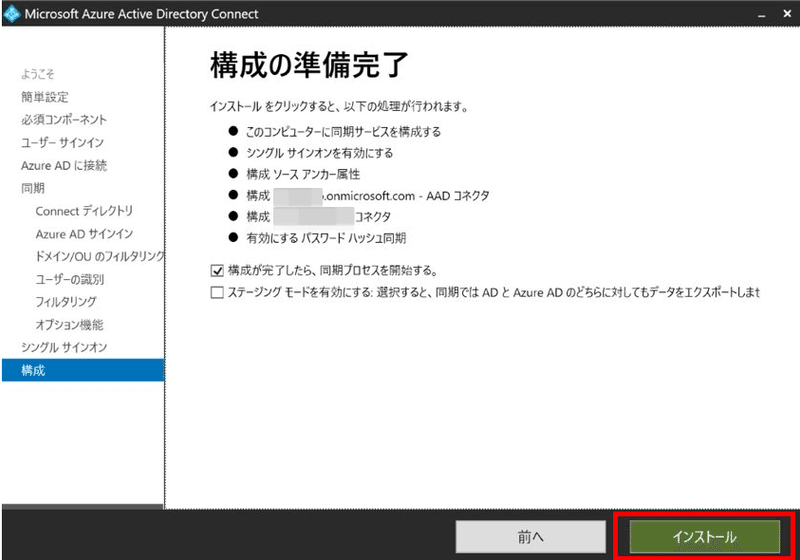Go to シングル サインオン step

[64, 347]
